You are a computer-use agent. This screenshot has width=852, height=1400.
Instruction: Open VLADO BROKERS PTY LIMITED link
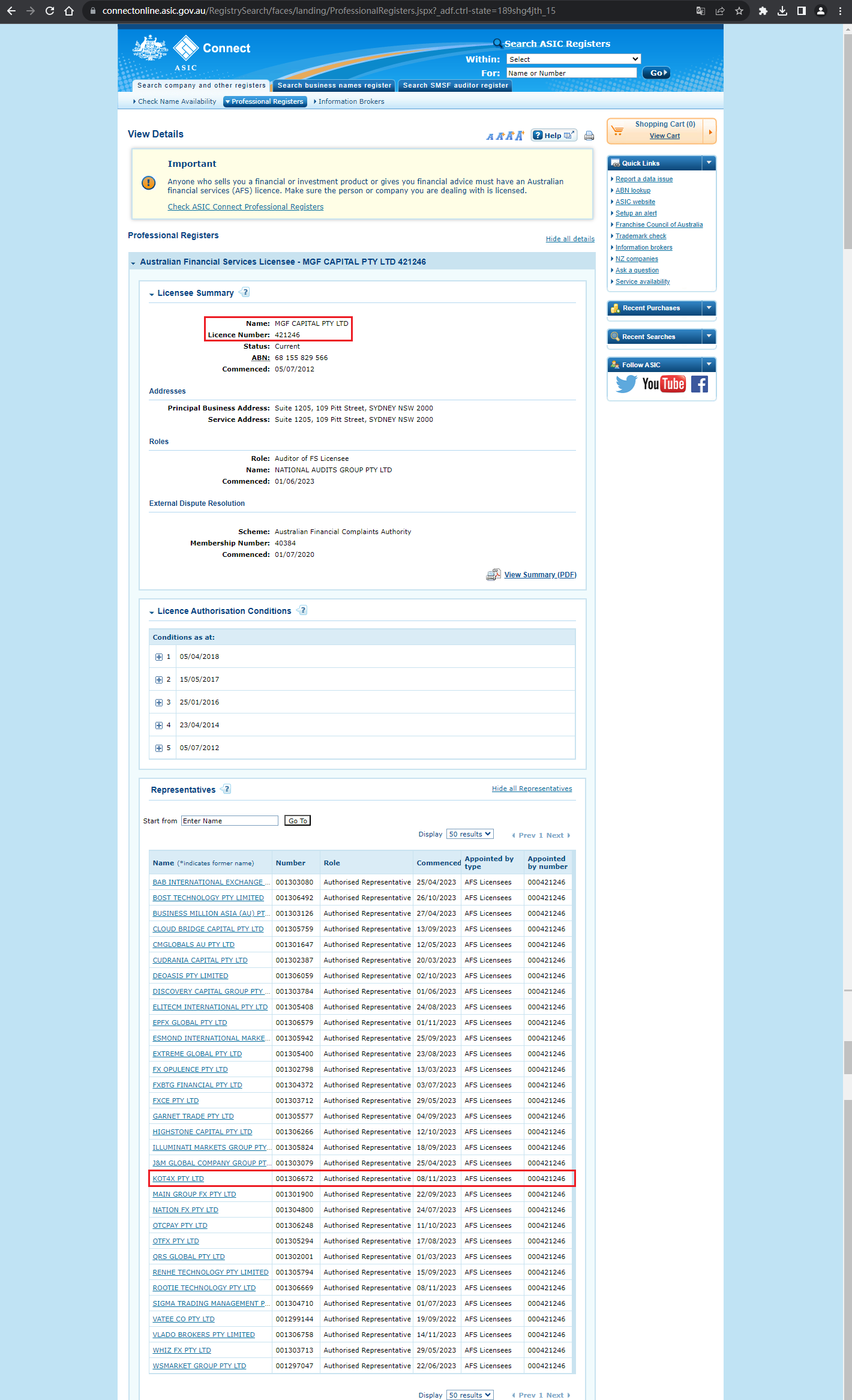(203, 1335)
